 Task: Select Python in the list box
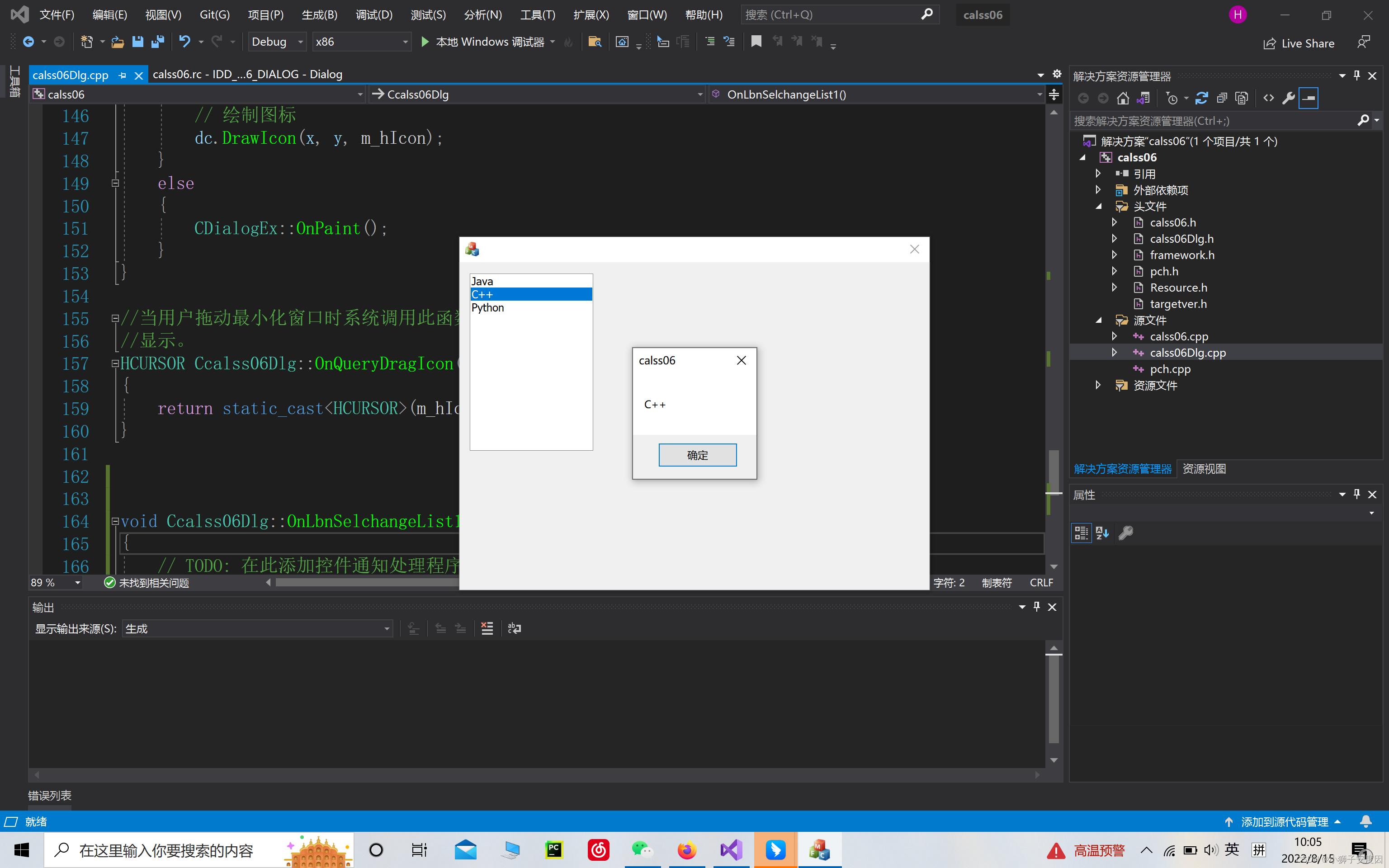[x=488, y=308]
